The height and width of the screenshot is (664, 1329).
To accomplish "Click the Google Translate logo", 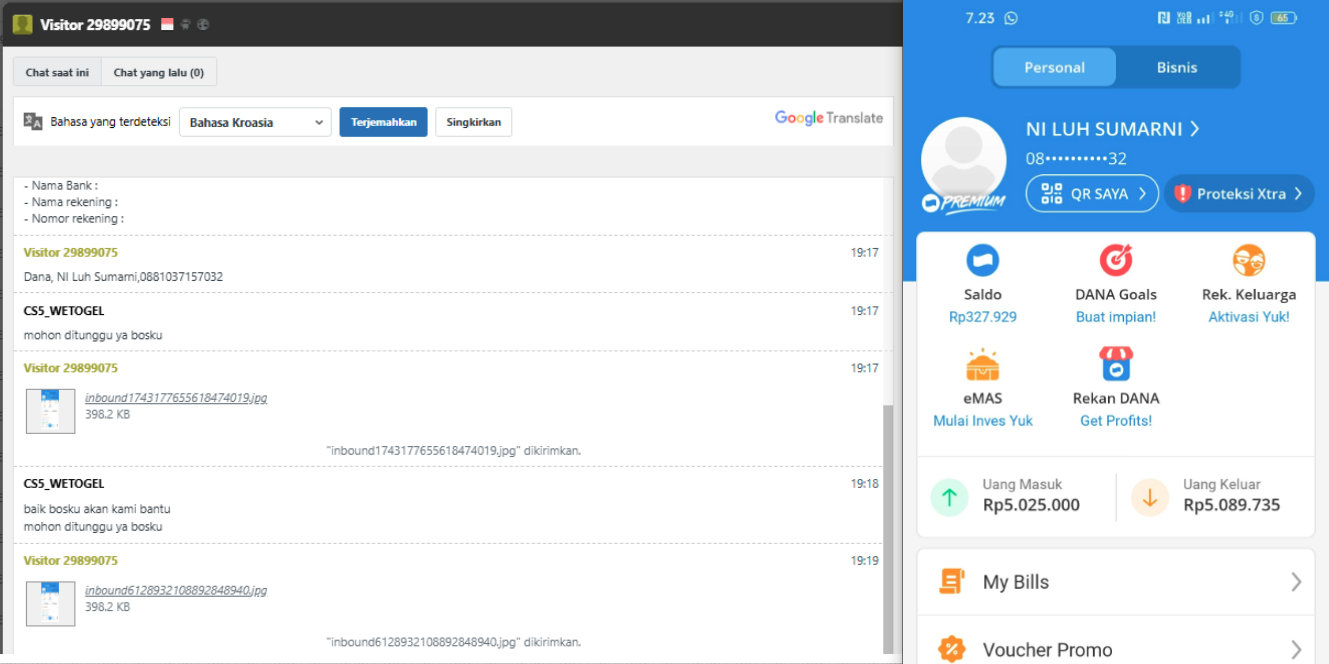I will [x=829, y=118].
